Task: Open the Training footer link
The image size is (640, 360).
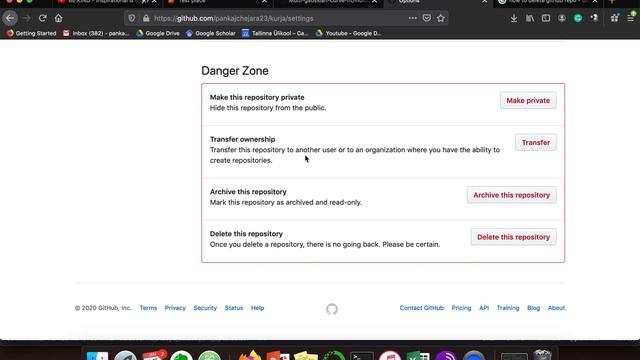Action: tap(508, 308)
